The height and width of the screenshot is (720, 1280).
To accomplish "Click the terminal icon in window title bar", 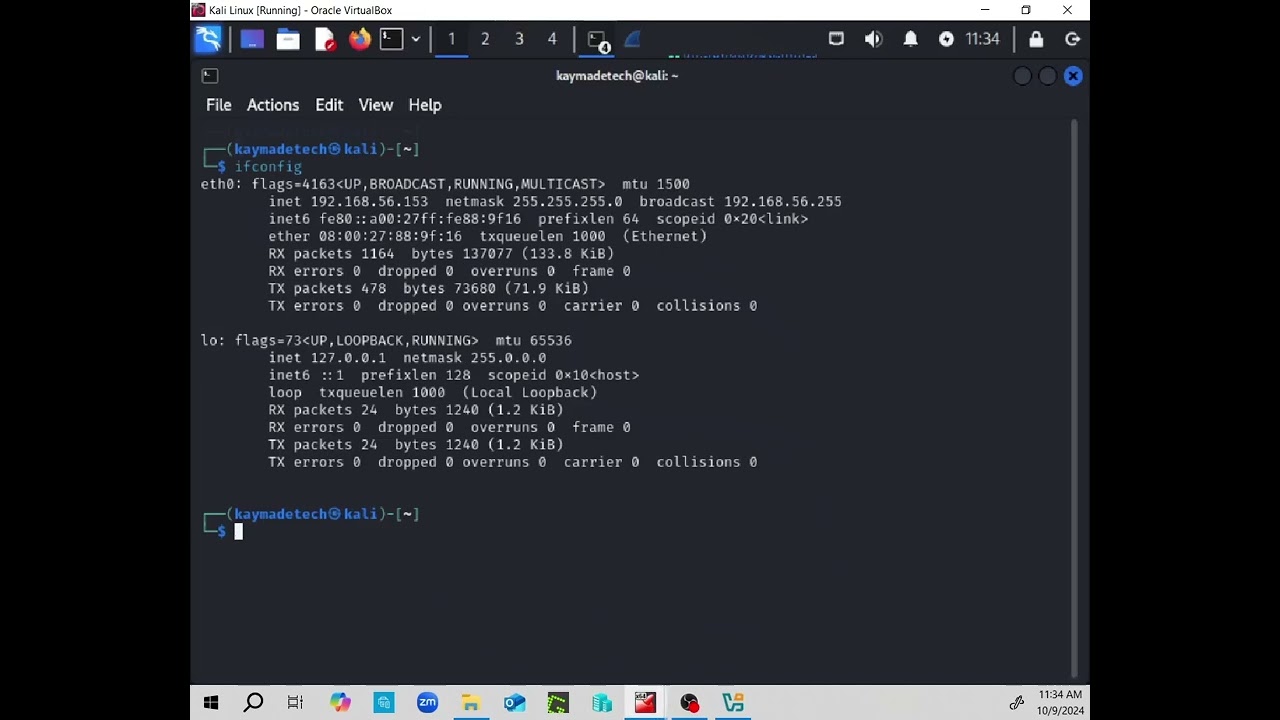I will (210, 76).
